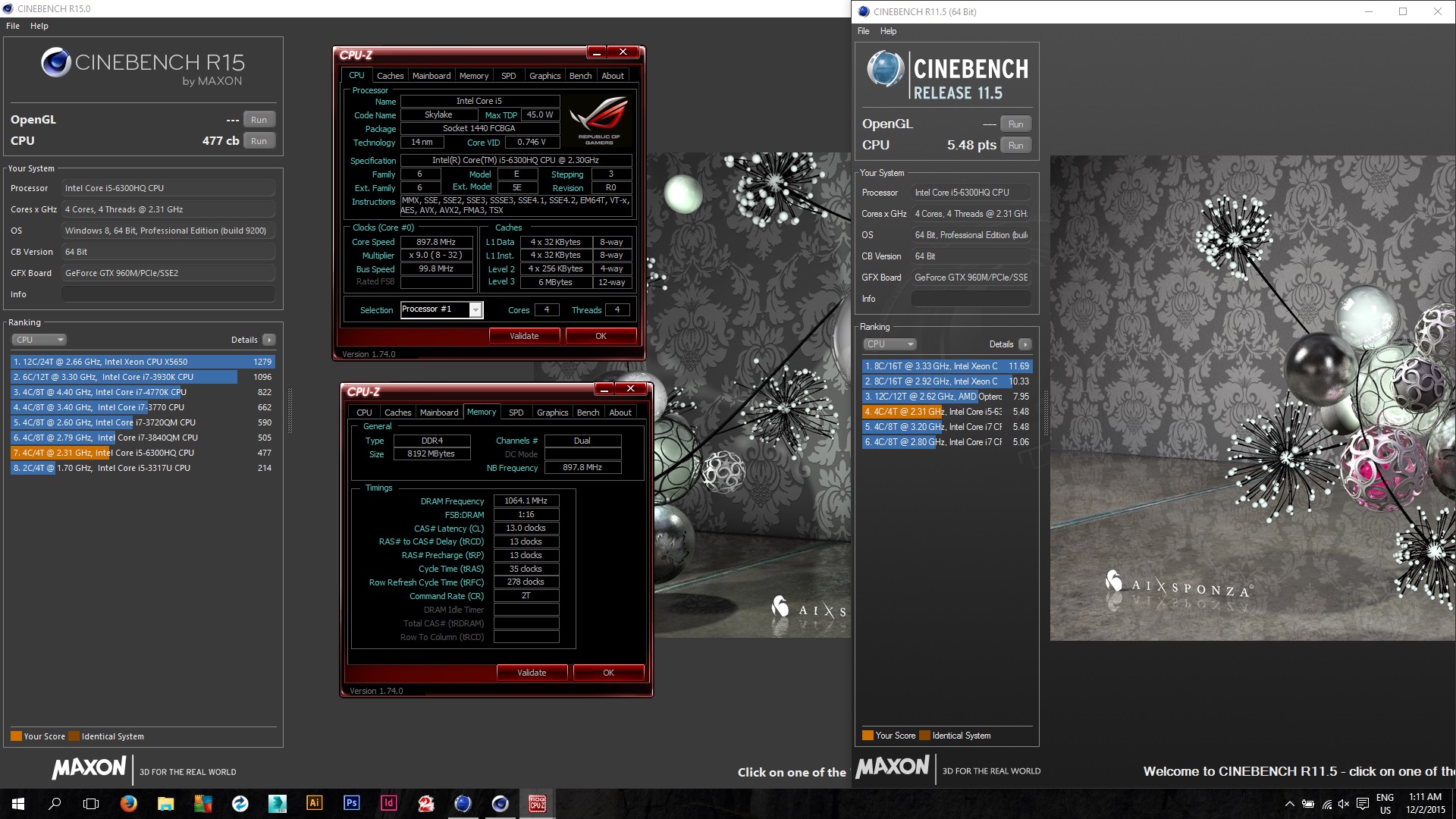Open File Explorer from the taskbar
The image size is (1456, 819).
[166, 804]
